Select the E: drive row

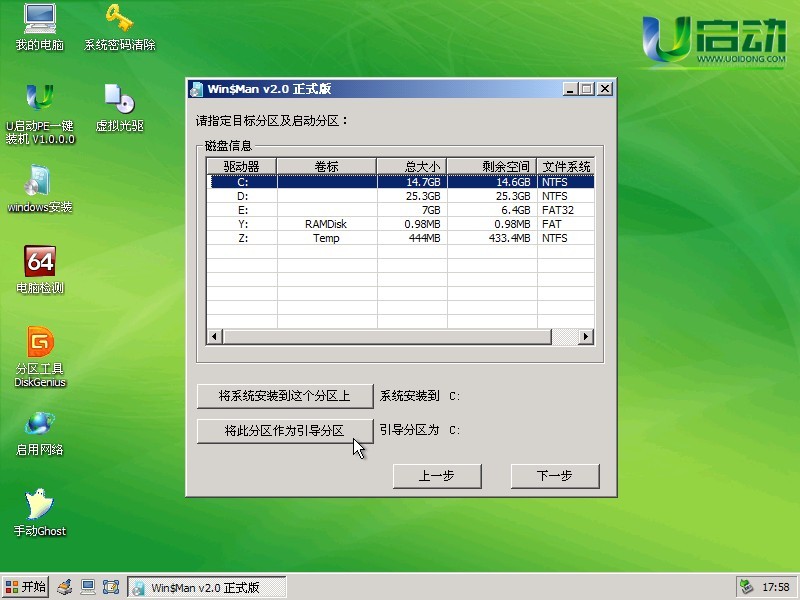point(401,210)
